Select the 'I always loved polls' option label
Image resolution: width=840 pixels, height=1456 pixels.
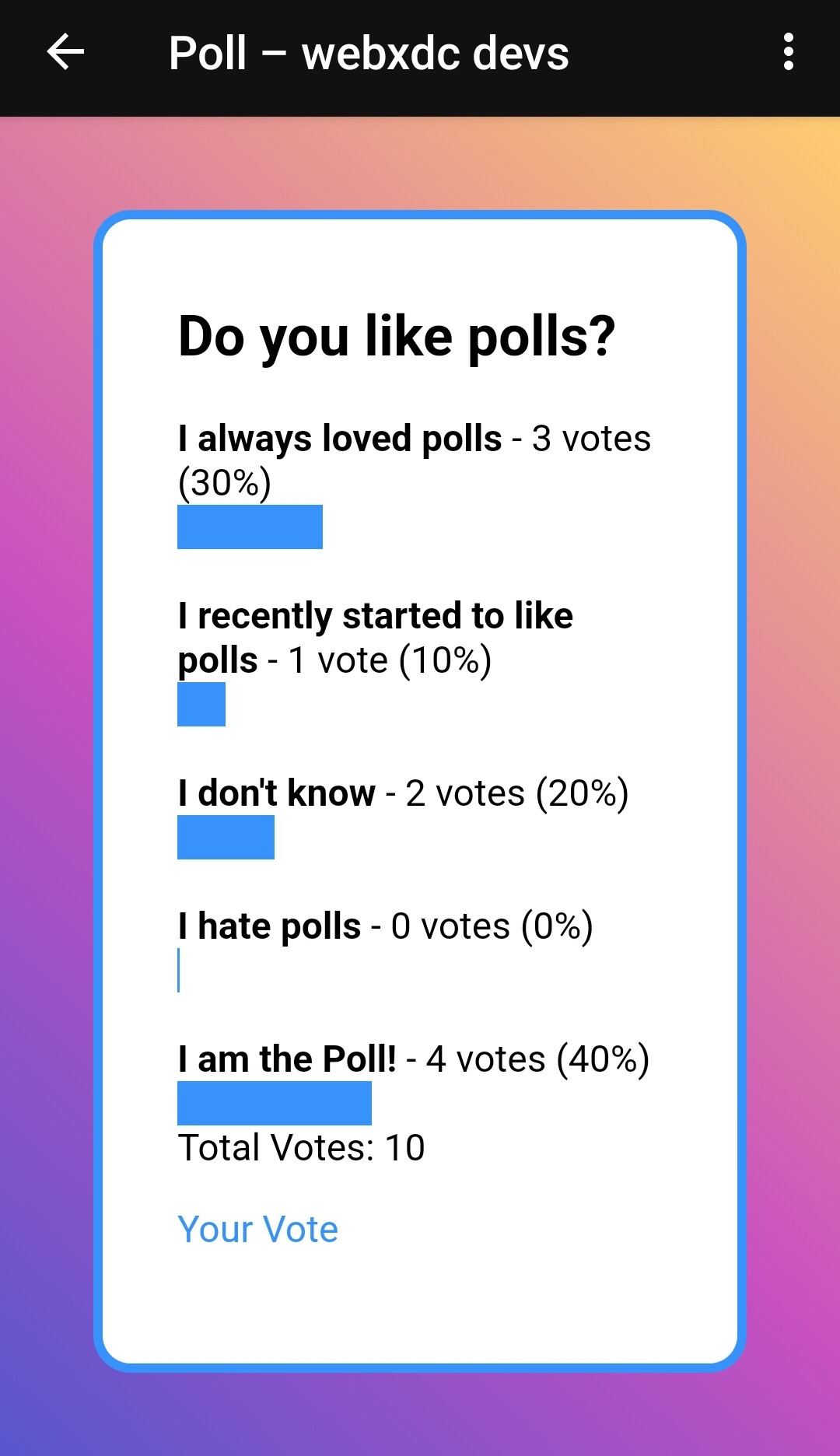pyautogui.click(x=339, y=439)
